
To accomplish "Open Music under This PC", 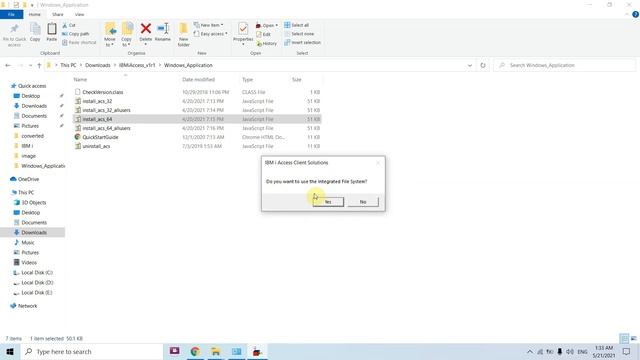I will tap(28, 242).
